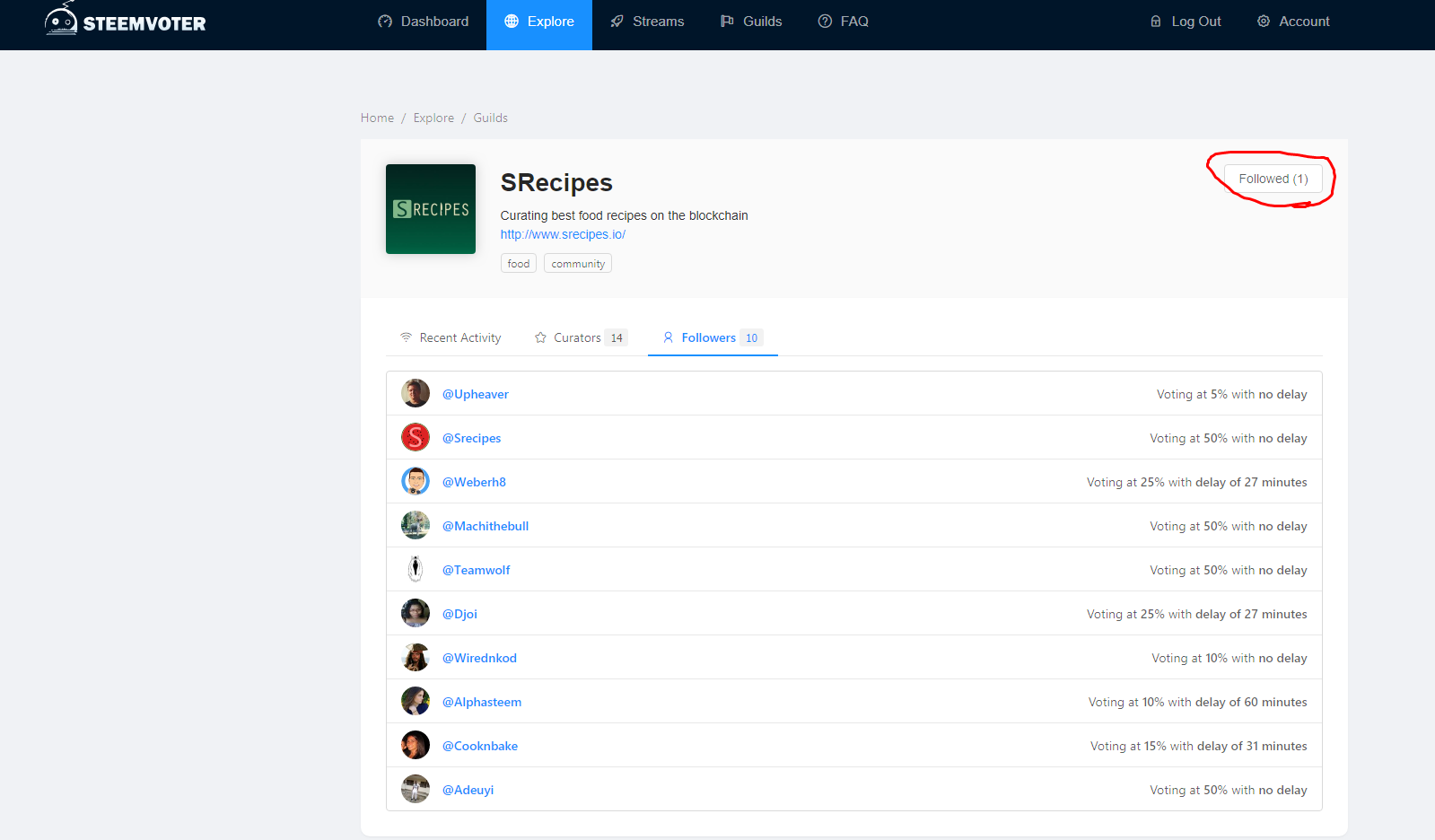This screenshot has width=1435, height=840.
Task: Open @Weberh8's profile link
Action: (474, 482)
